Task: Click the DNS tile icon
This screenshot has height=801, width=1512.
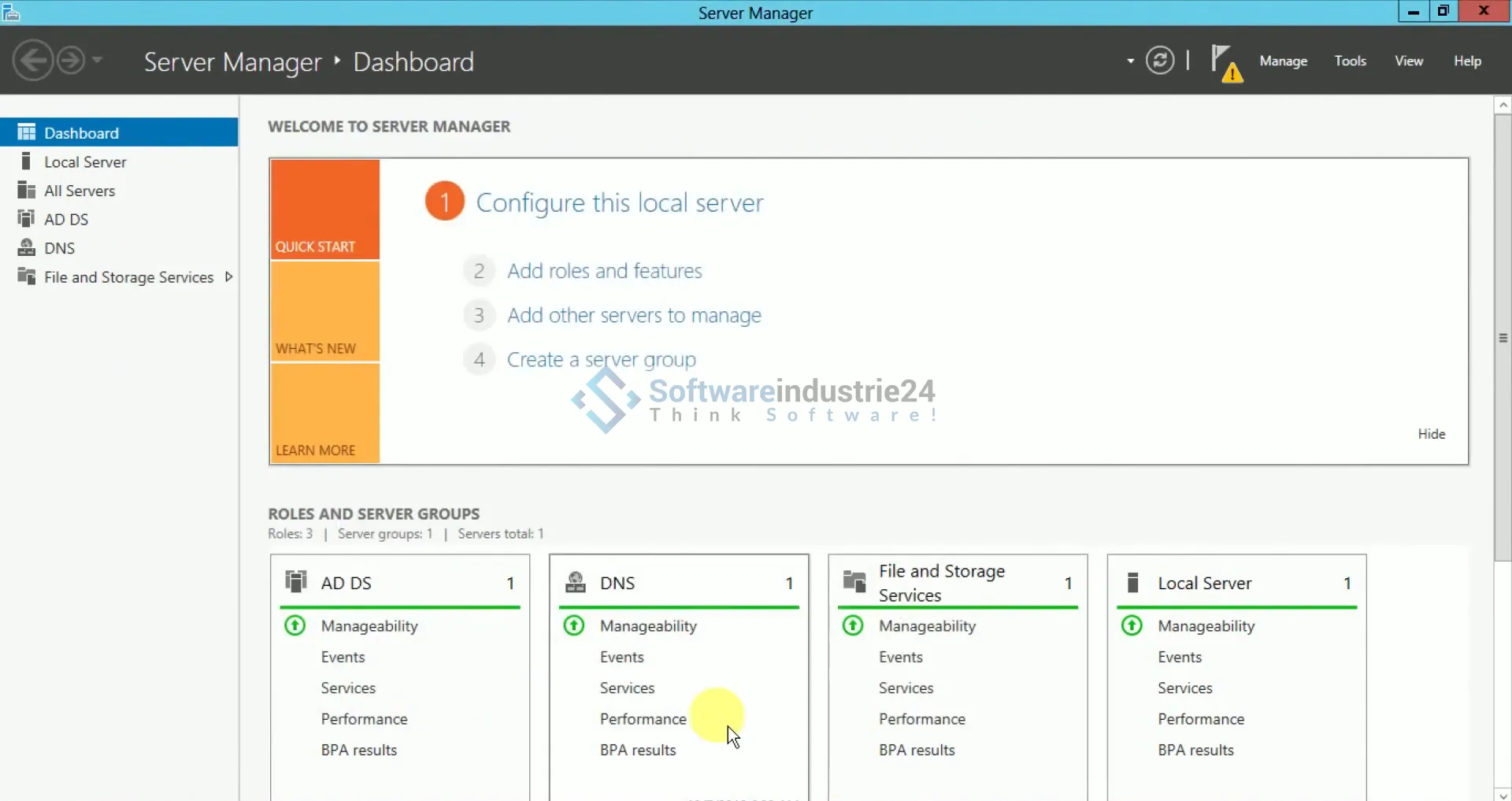Action: [x=576, y=582]
